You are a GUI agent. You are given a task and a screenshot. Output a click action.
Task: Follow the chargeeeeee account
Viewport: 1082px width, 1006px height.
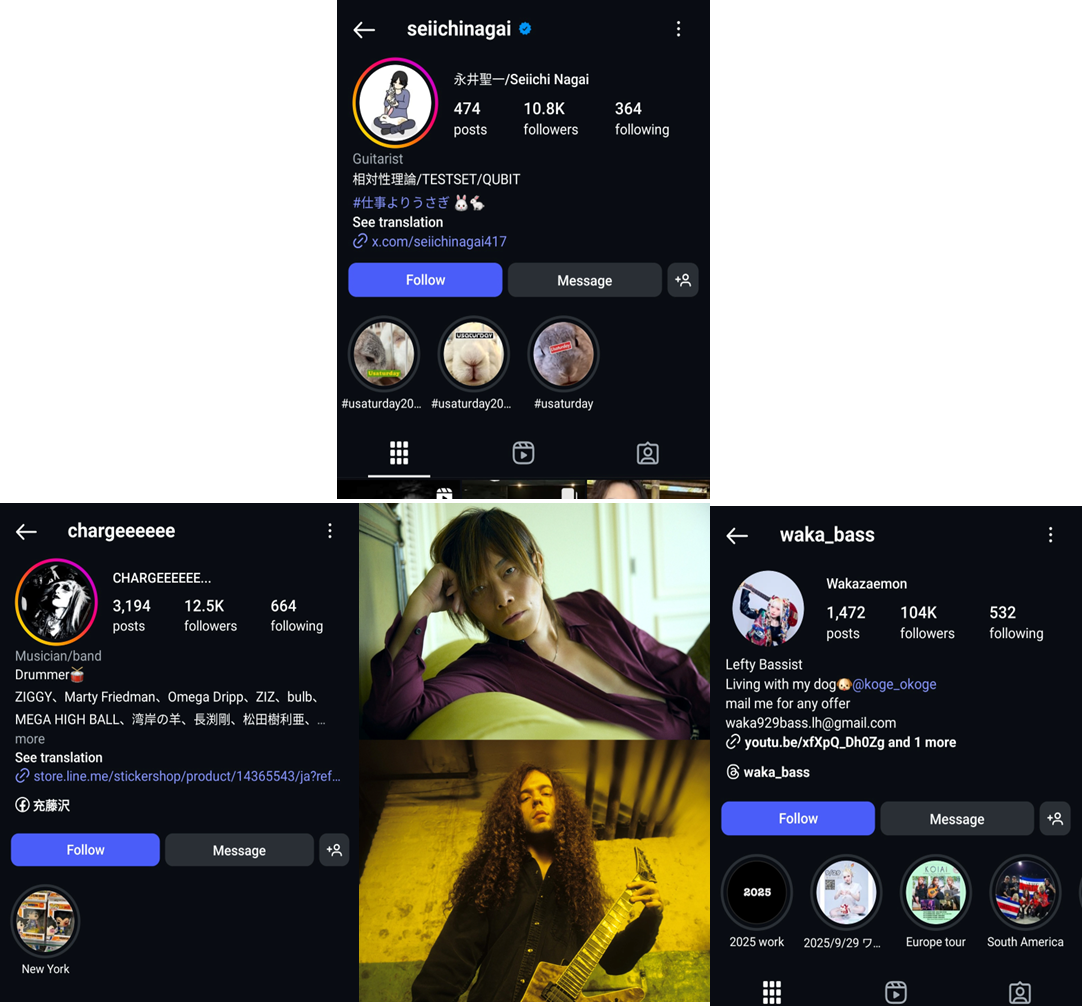point(86,850)
